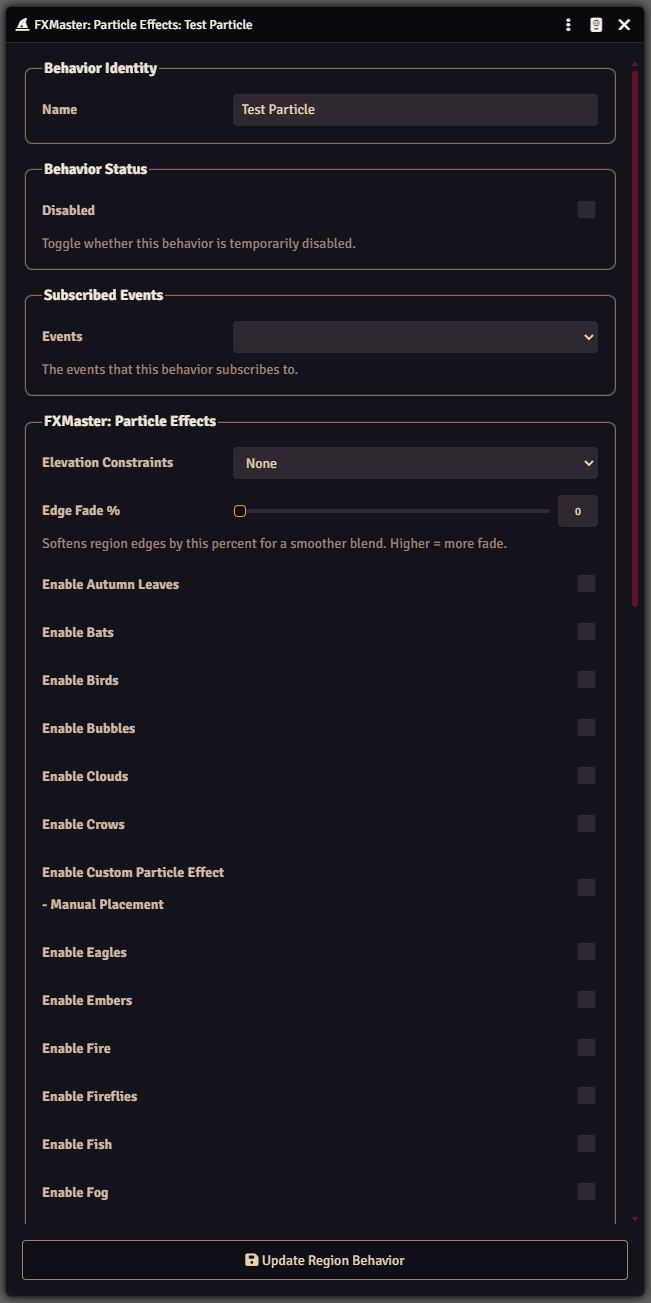651x1303 pixels.
Task: Click the Subscribed Events section heading
Action: [x=103, y=295]
